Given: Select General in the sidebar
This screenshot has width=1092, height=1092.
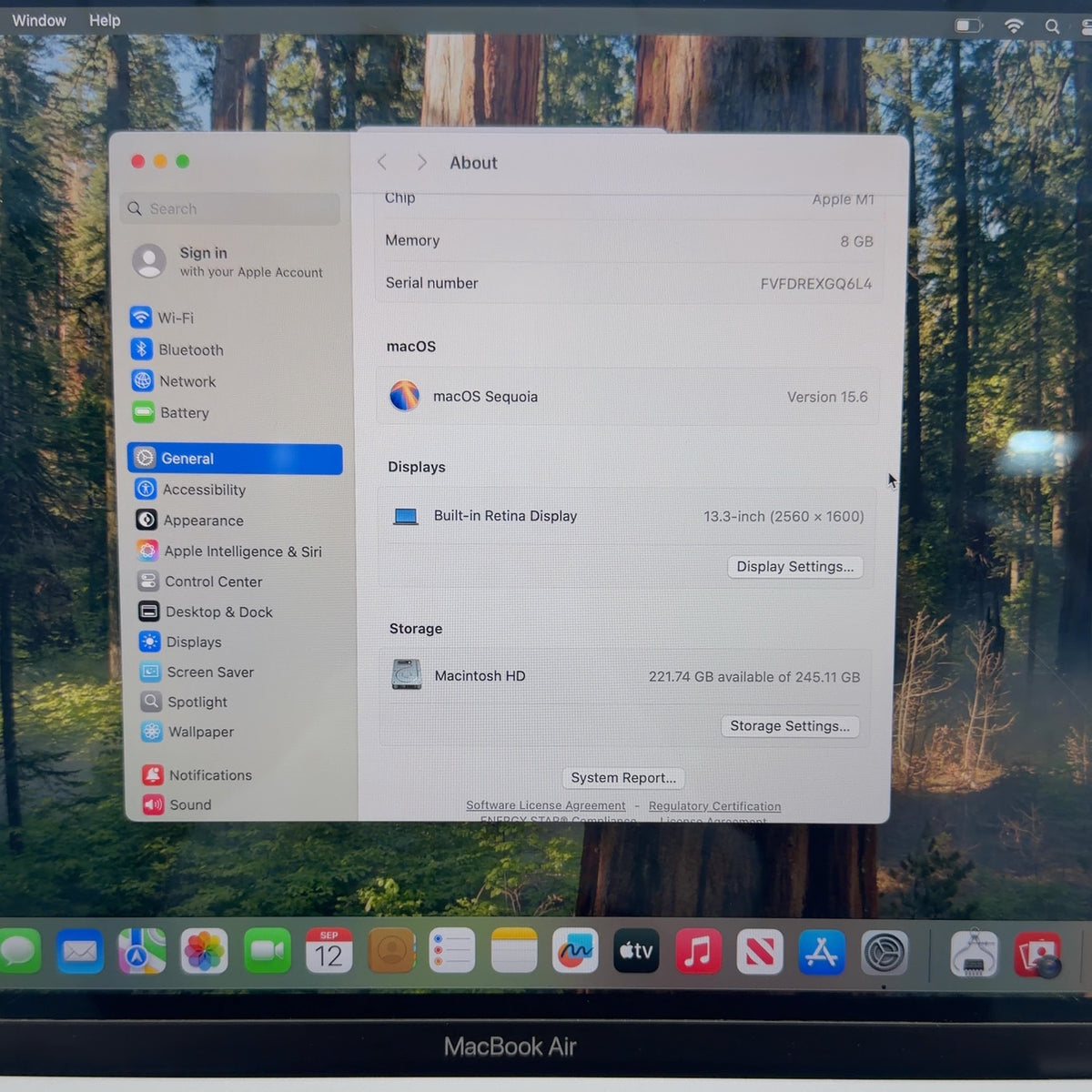Looking at the screenshot, I should (x=235, y=459).
